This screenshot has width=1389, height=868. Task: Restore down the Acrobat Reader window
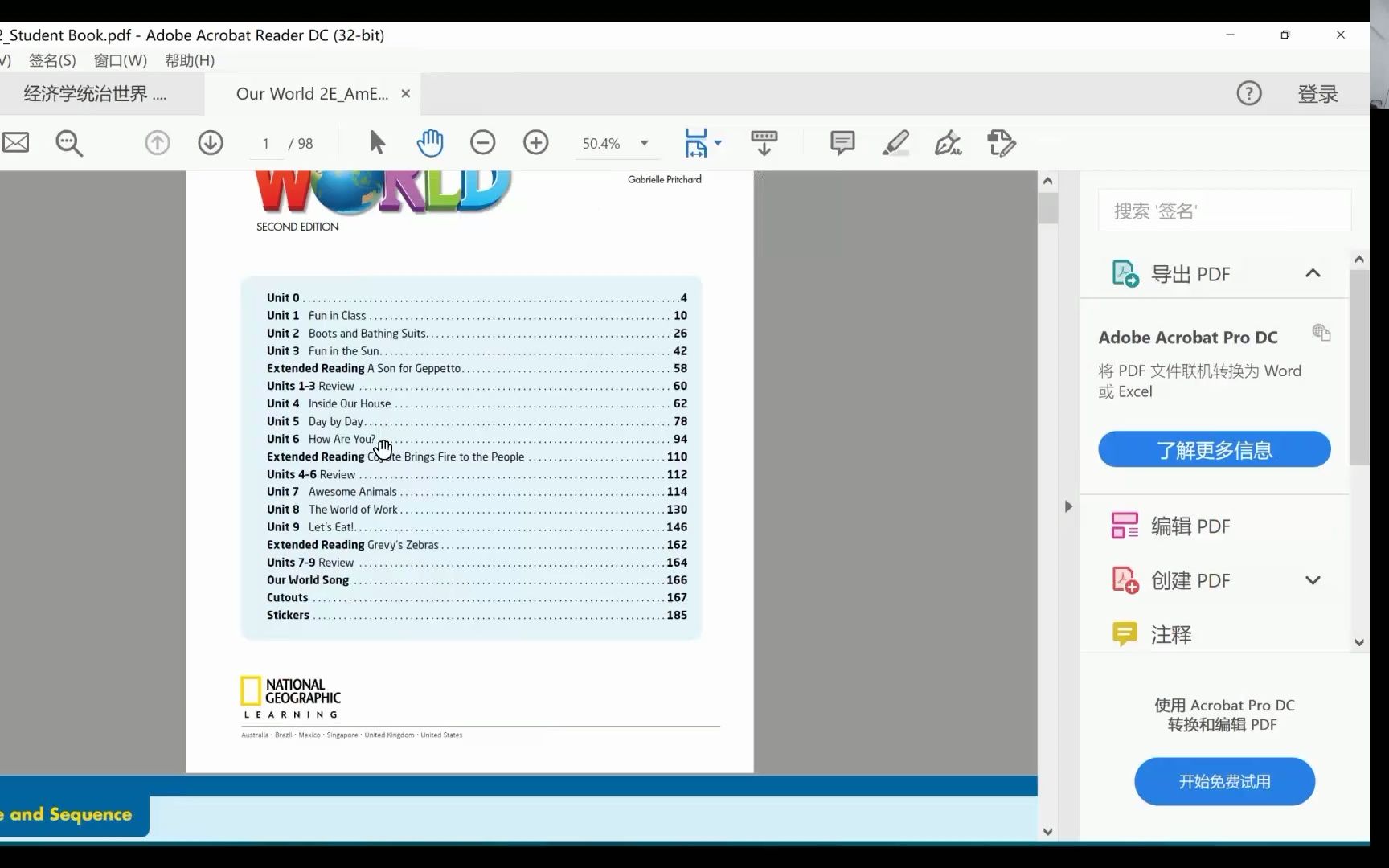pyautogui.click(x=1285, y=35)
